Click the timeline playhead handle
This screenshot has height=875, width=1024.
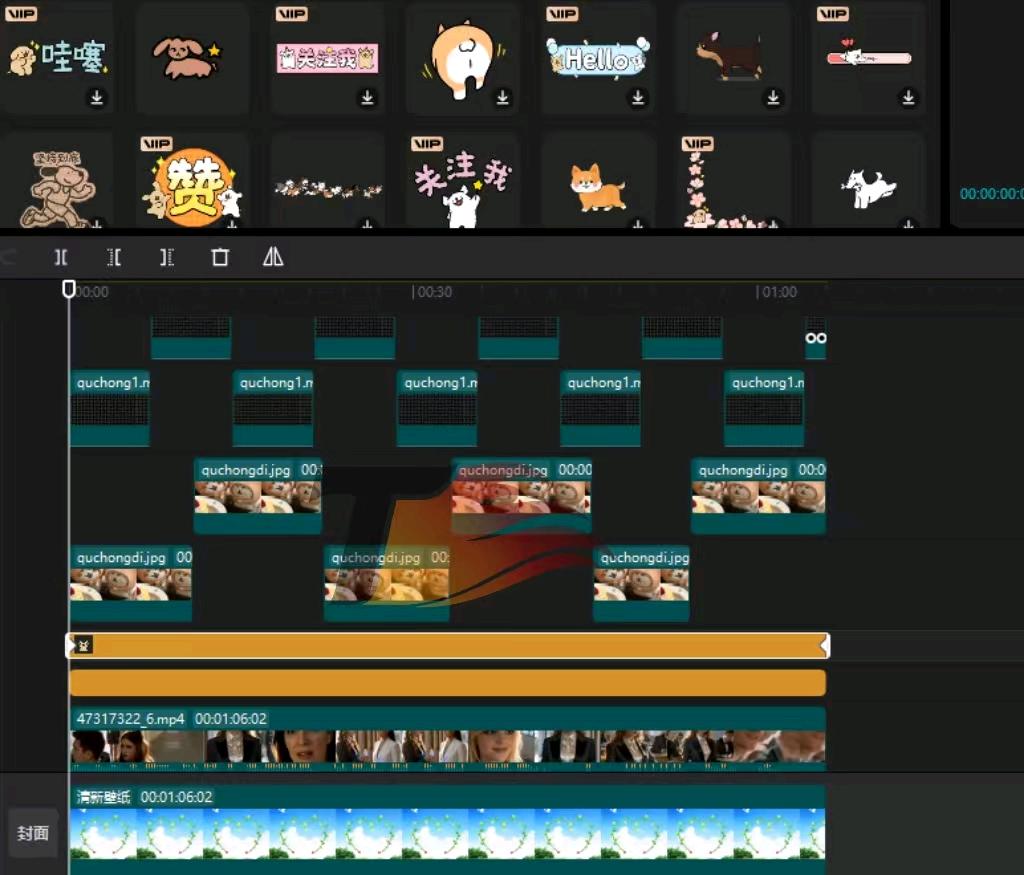pos(69,289)
